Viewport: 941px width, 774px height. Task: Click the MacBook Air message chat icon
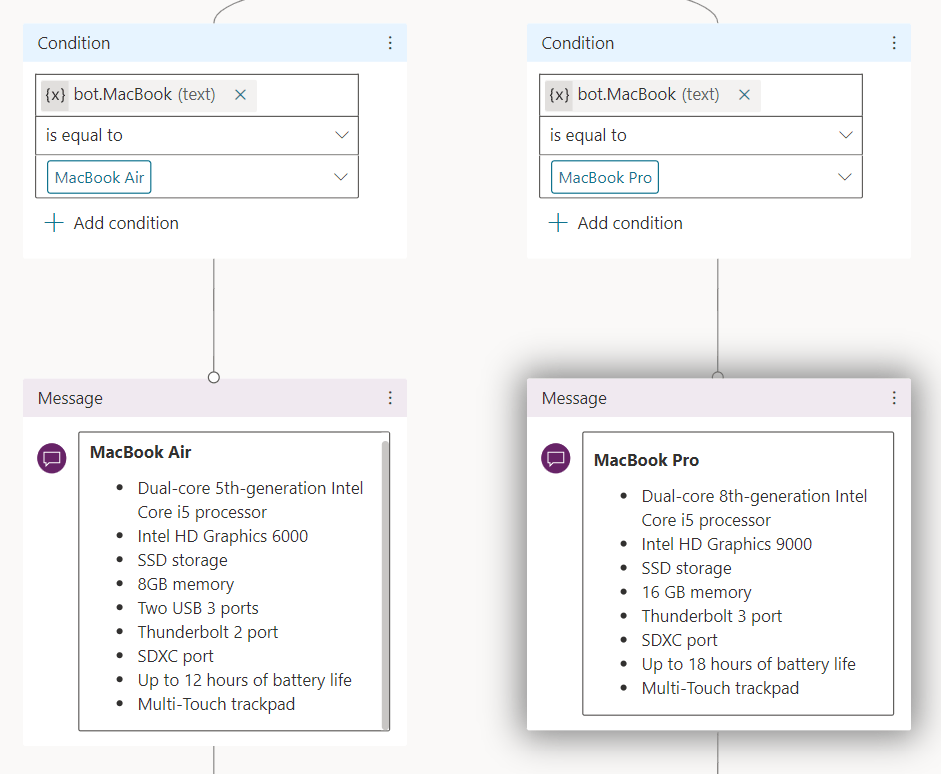click(x=53, y=459)
